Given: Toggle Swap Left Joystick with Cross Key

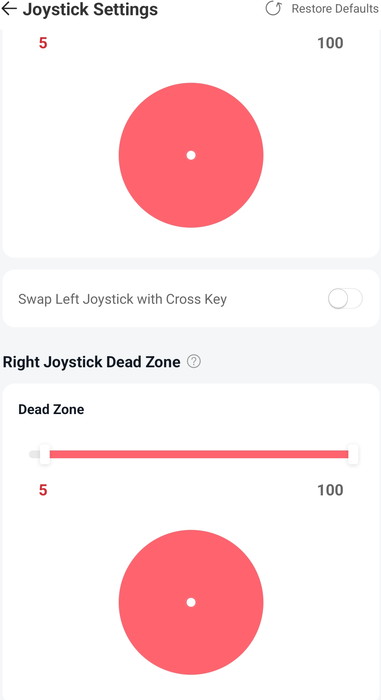Looking at the screenshot, I should 345,299.
